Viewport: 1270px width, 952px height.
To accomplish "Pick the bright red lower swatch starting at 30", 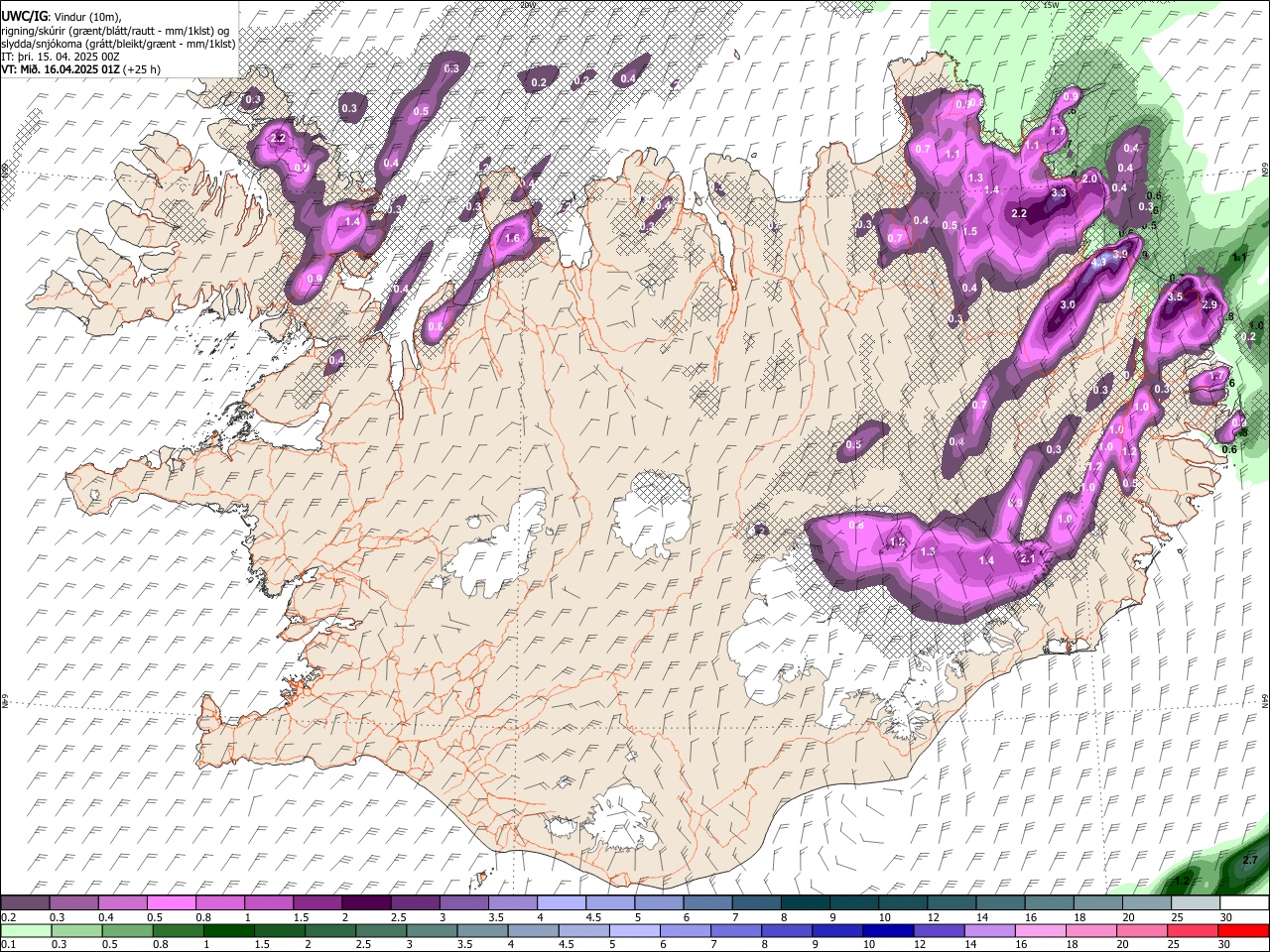I will pyautogui.click(x=1243, y=930).
